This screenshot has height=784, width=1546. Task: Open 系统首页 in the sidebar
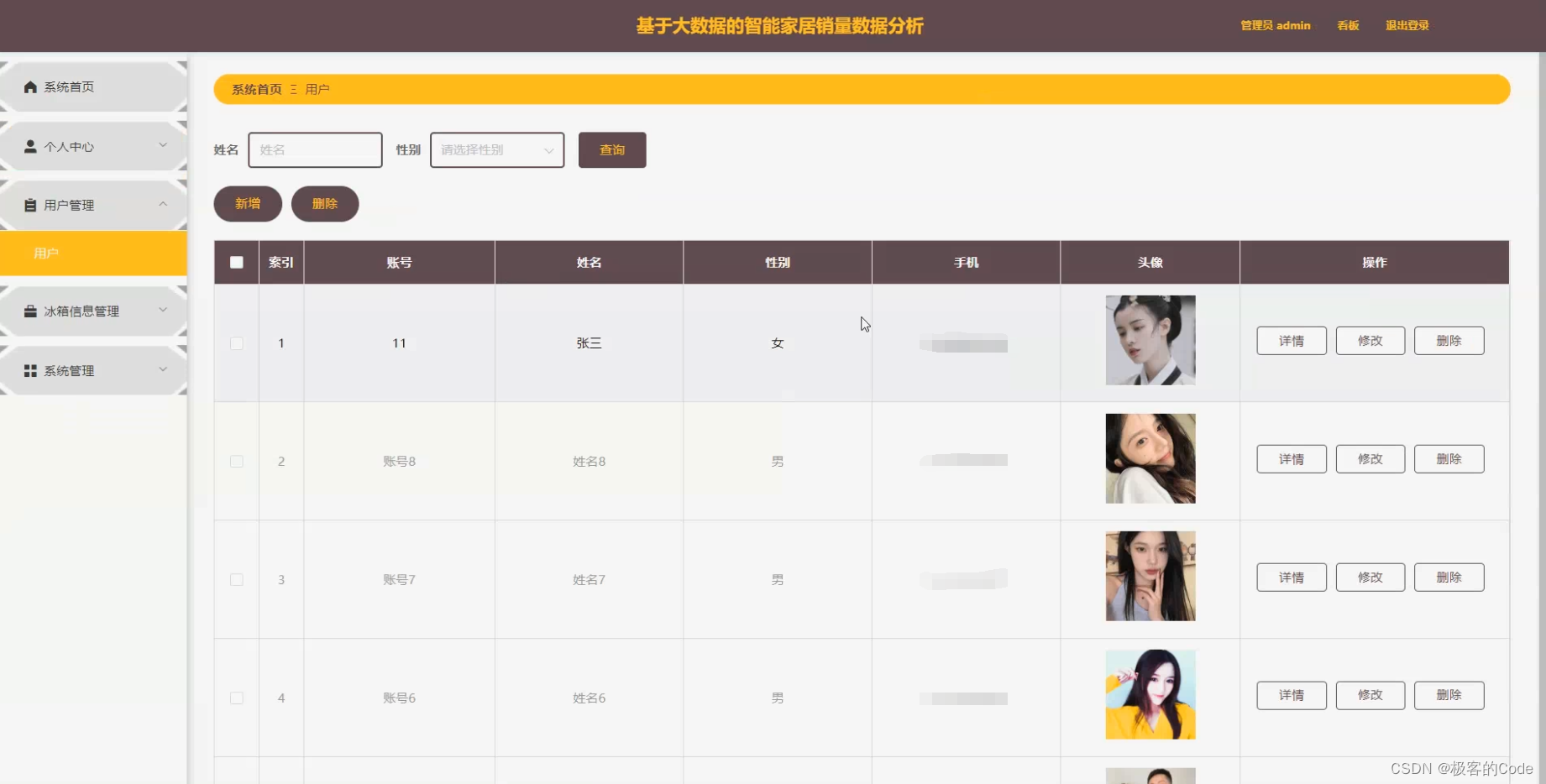[x=93, y=87]
